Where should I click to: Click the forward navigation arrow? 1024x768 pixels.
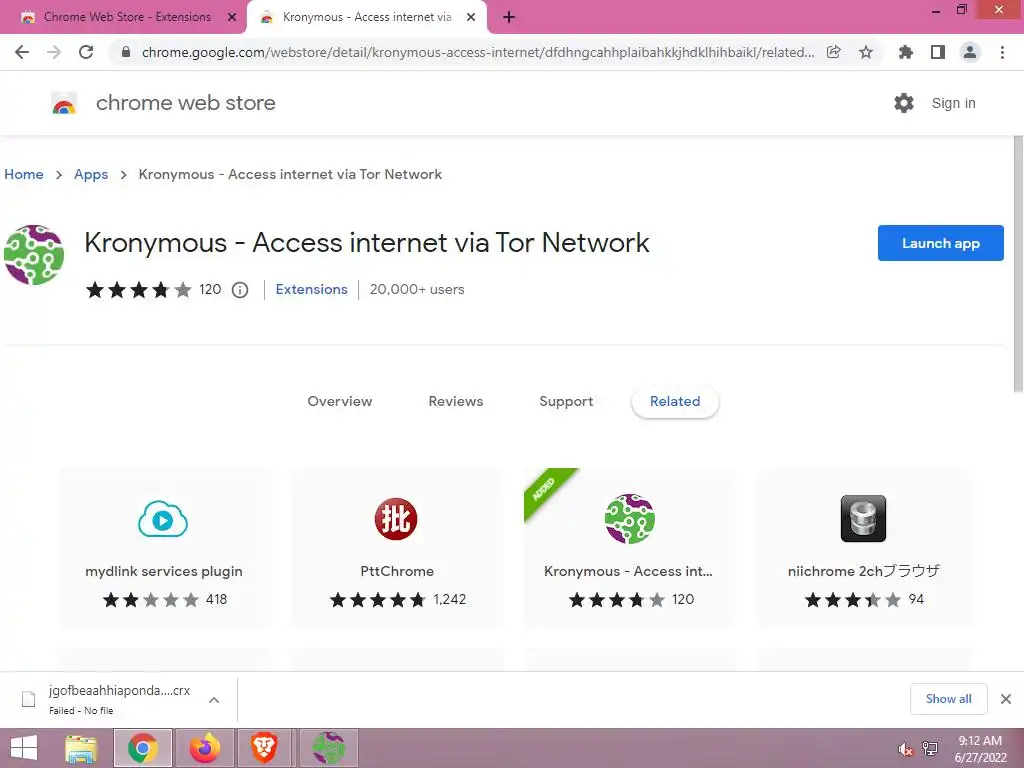tap(54, 52)
